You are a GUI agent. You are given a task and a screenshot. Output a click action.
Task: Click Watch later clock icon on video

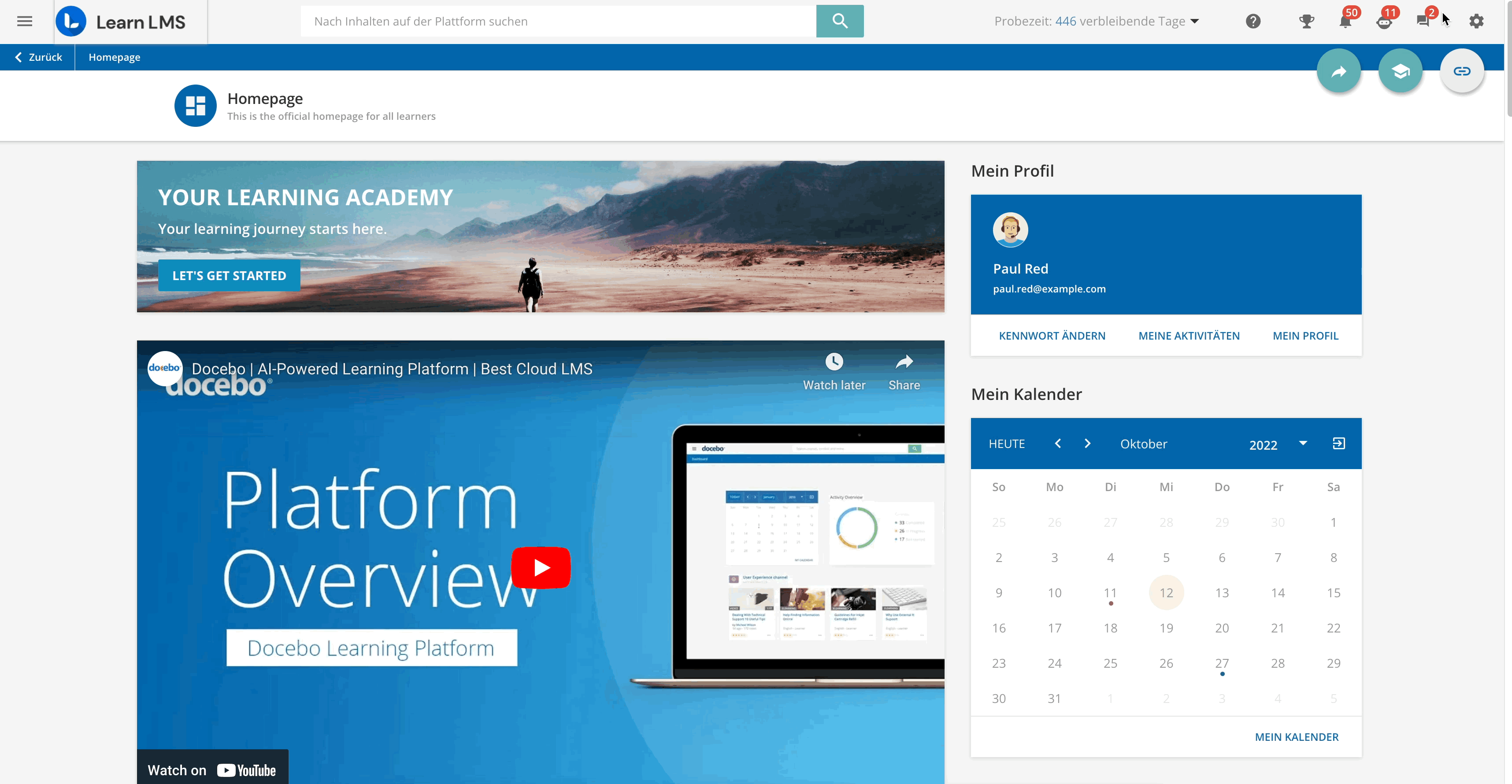[x=834, y=362]
